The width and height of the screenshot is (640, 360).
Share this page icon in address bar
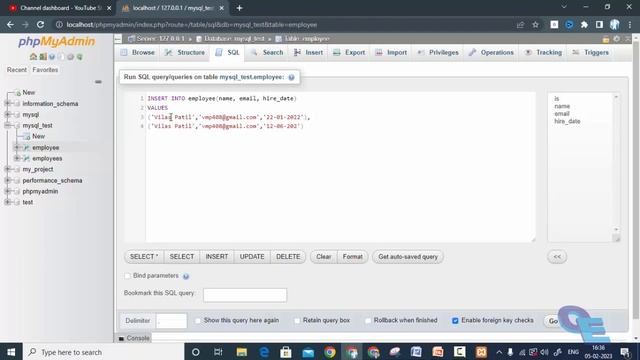coord(520,25)
